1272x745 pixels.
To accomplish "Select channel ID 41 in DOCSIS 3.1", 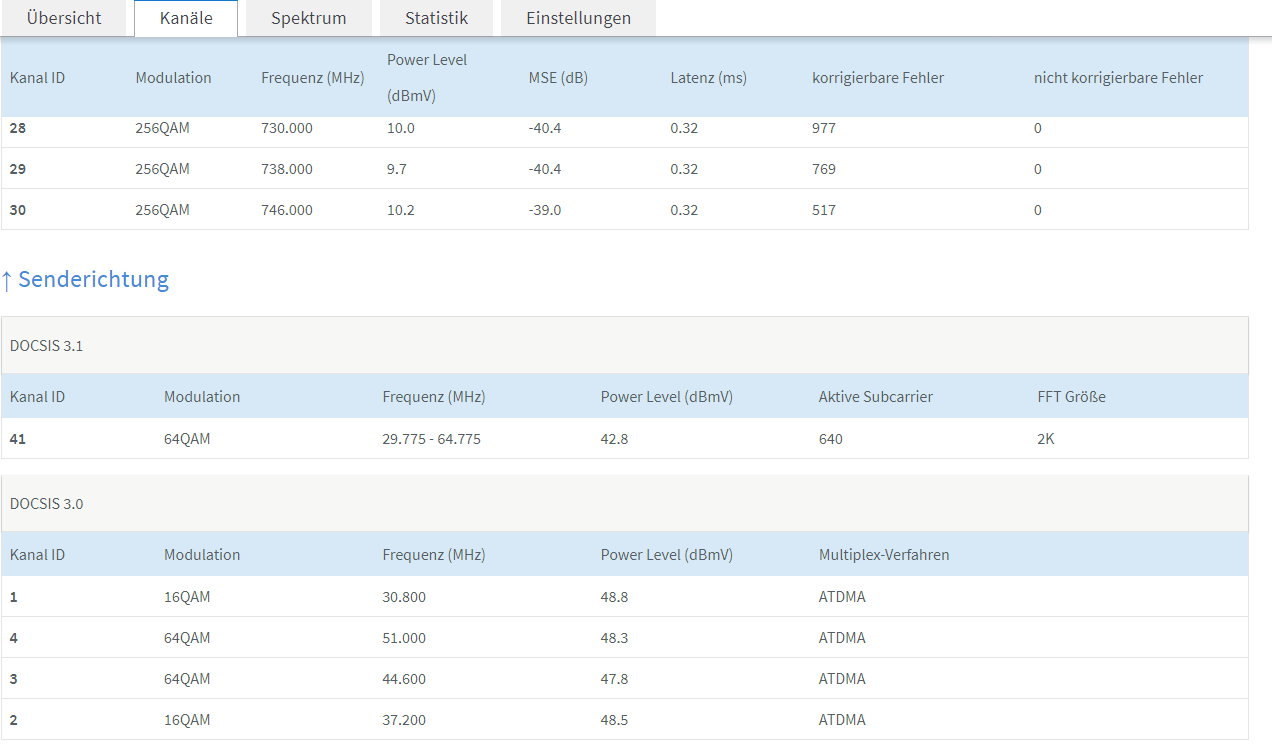I will click(18, 438).
